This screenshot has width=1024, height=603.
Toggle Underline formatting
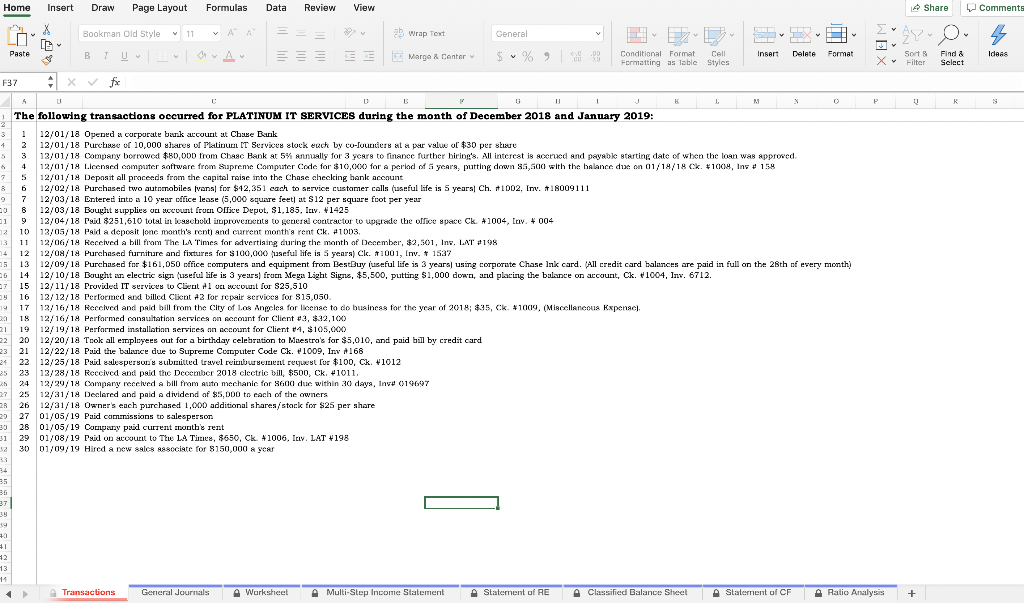(x=124, y=57)
